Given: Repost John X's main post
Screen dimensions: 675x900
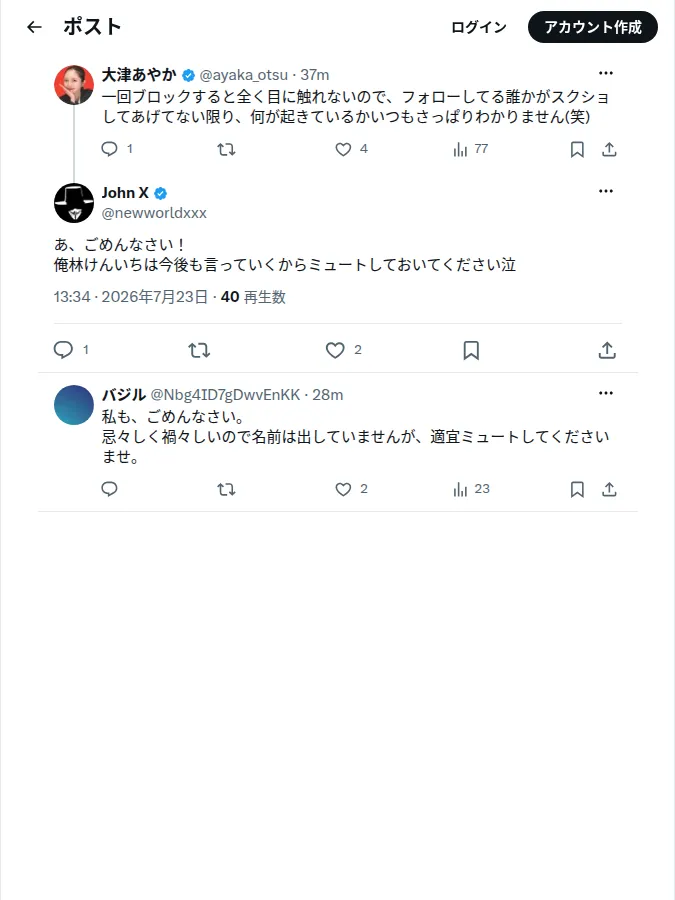Looking at the screenshot, I should coord(199,350).
